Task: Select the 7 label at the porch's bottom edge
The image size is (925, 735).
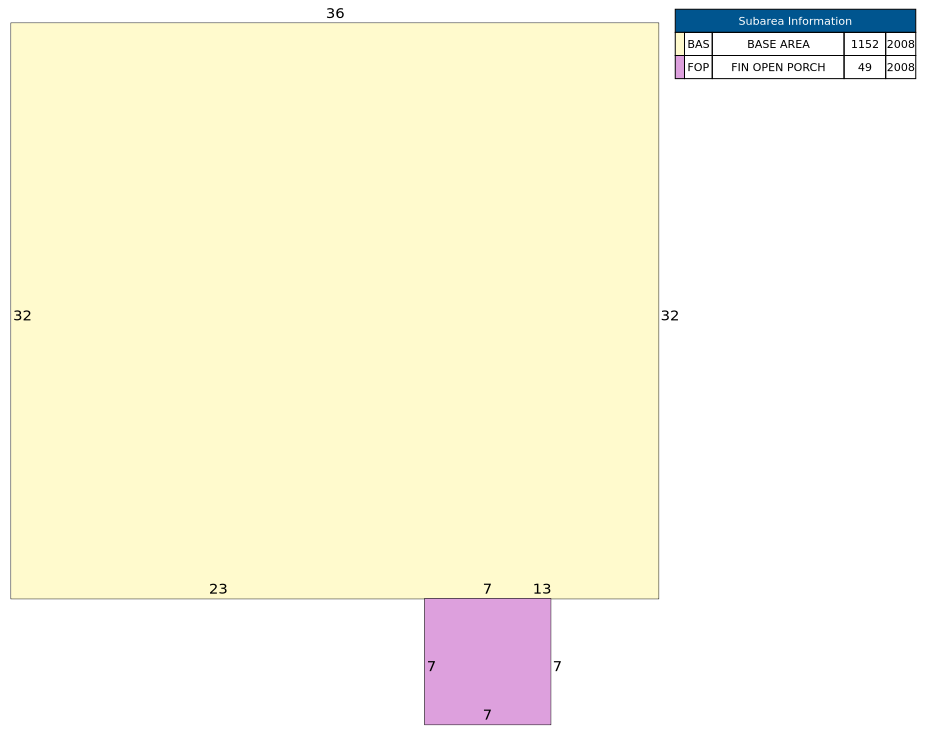Action: pyautogui.click(x=487, y=715)
